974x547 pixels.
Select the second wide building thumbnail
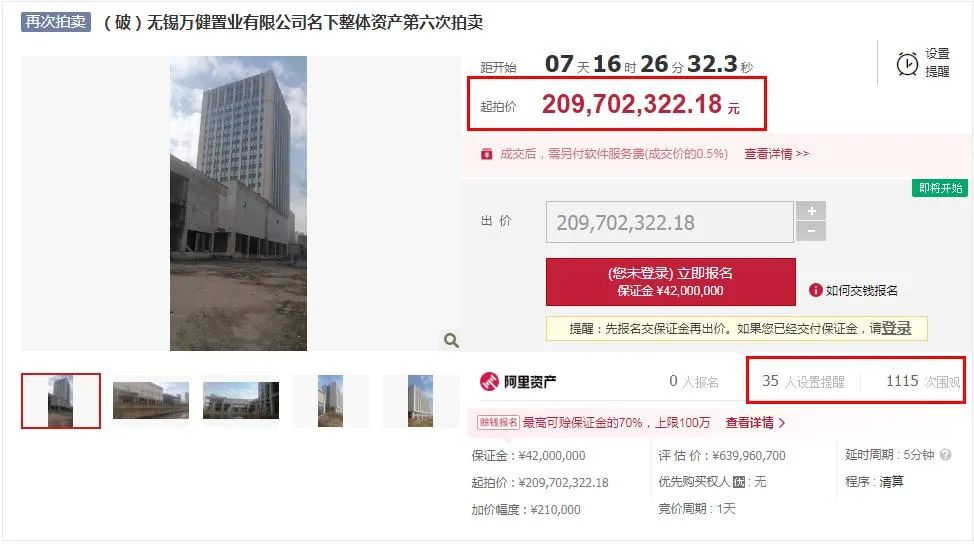pyautogui.click(x=151, y=400)
